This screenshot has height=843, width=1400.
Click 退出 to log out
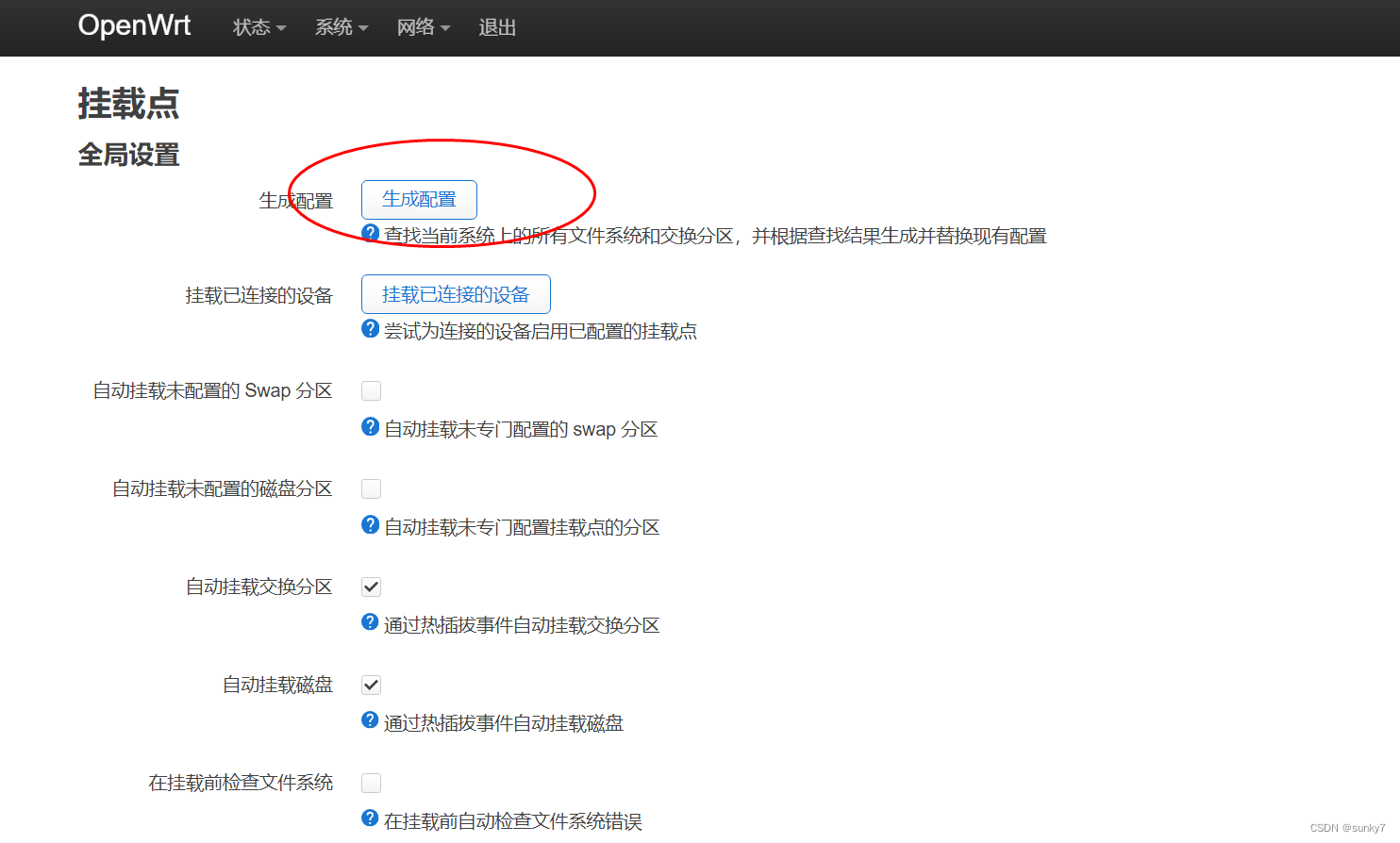pyautogui.click(x=497, y=27)
